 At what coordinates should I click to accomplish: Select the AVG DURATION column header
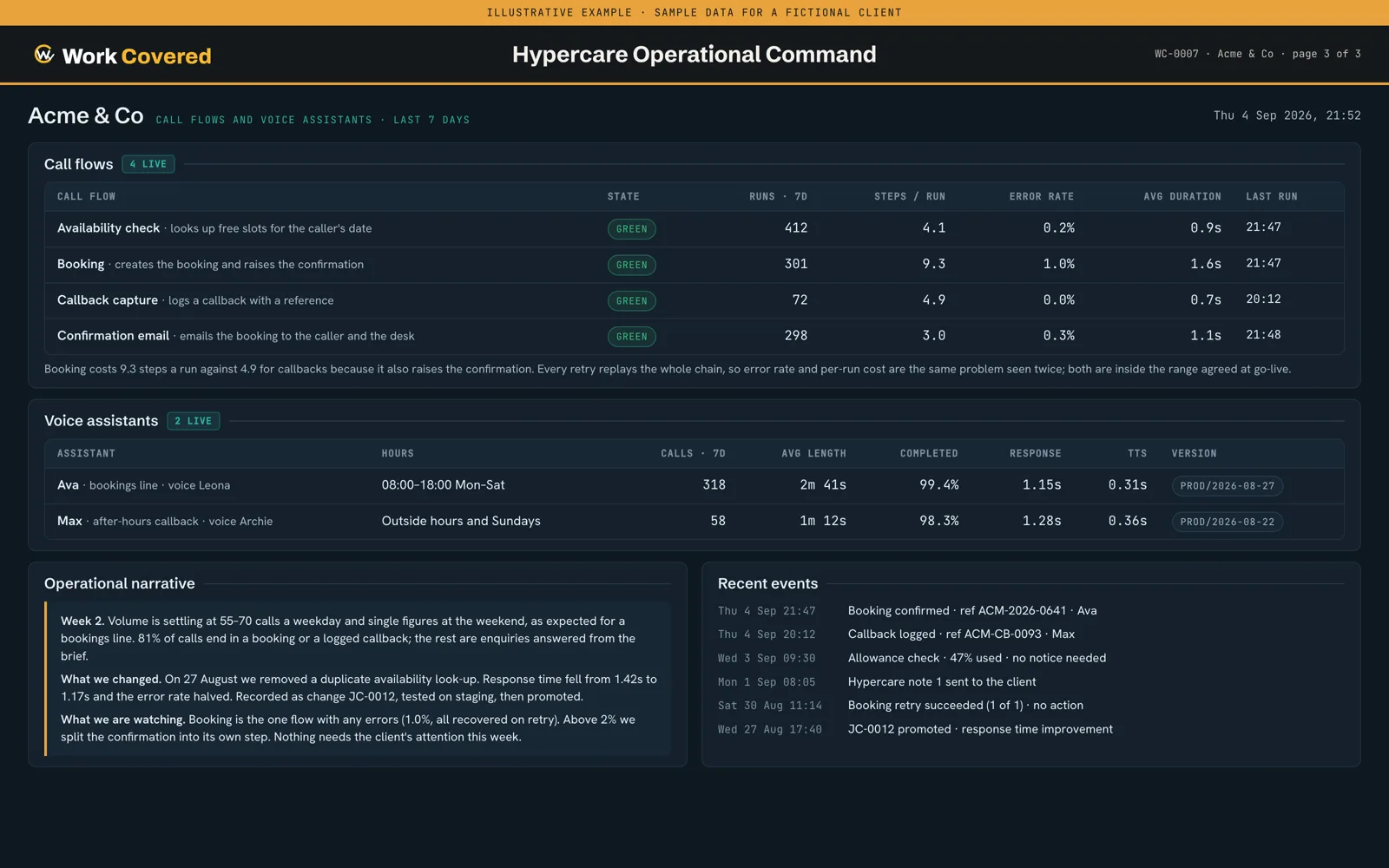[x=1182, y=197]
